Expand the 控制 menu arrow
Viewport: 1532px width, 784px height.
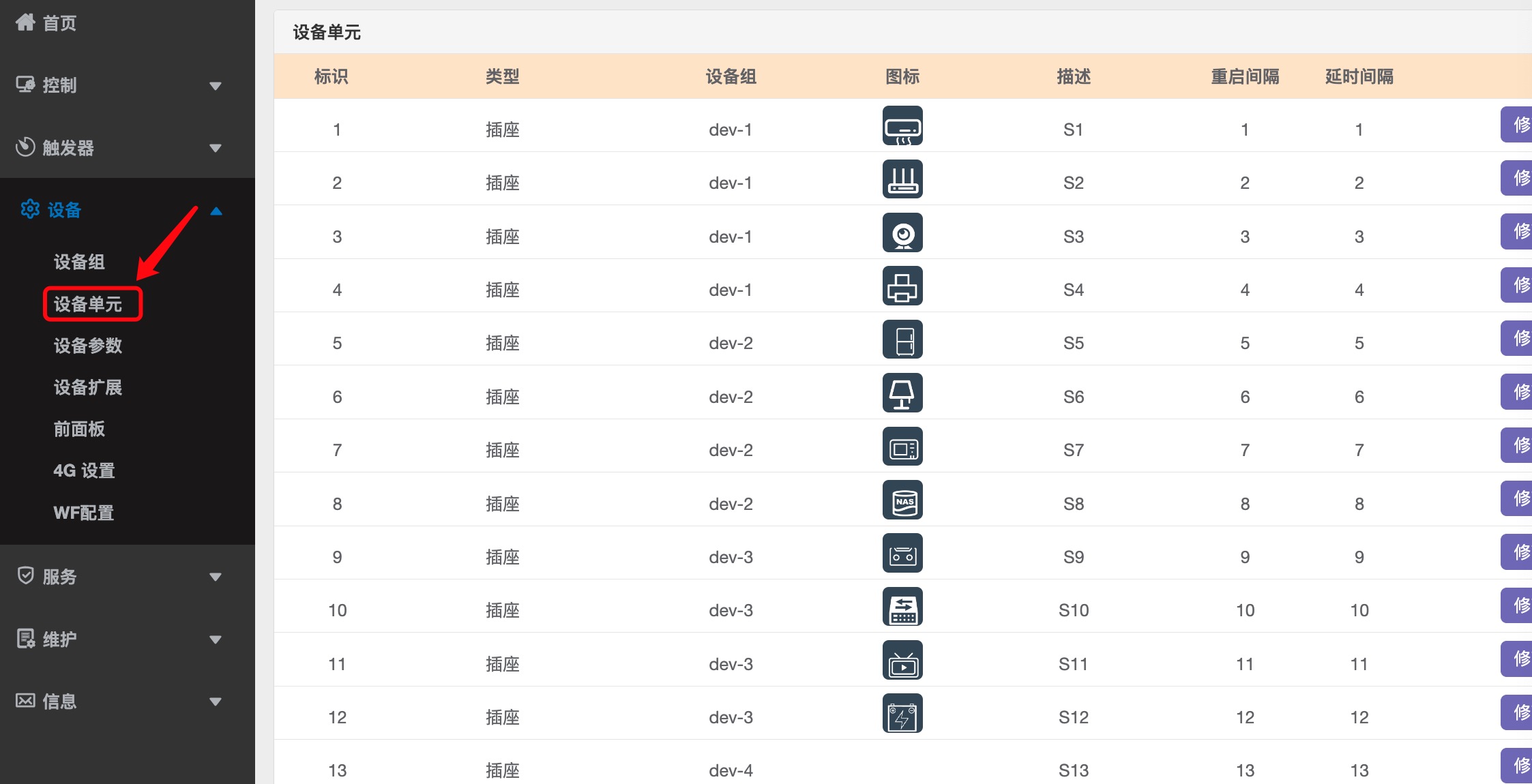coord(216,86)
